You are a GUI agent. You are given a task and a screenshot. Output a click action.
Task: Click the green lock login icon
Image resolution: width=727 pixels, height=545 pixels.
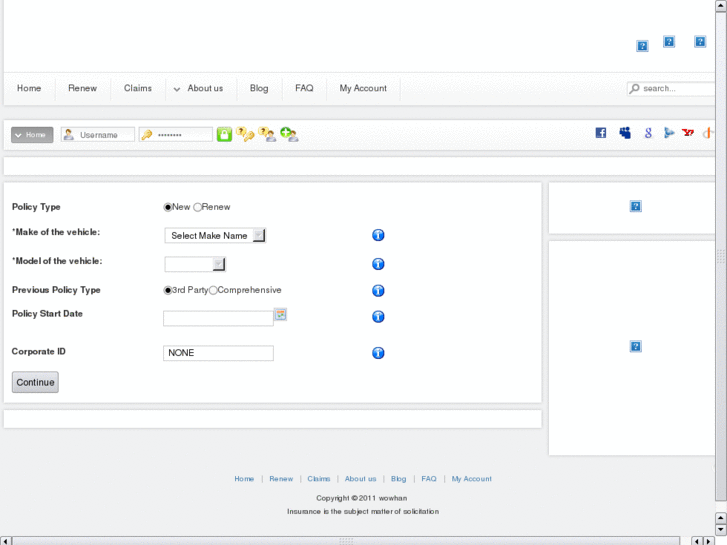(224, 134)
